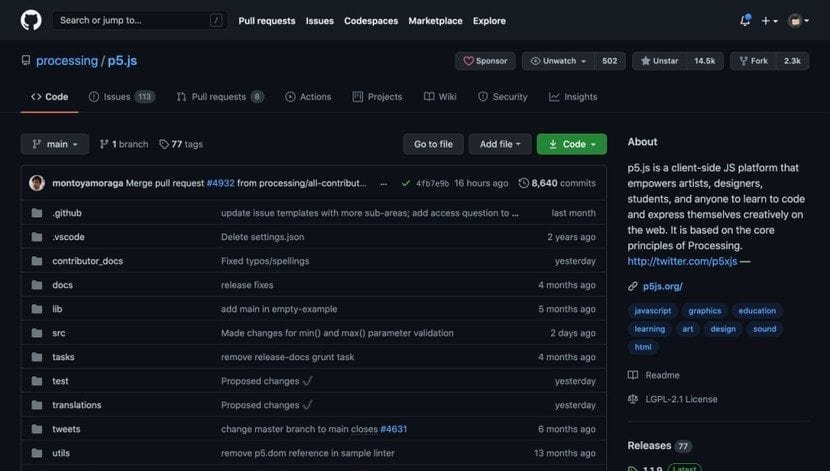Click the branch icon showing 1 branch
Viewport: 830px width, 471px height.
point(104,144)
